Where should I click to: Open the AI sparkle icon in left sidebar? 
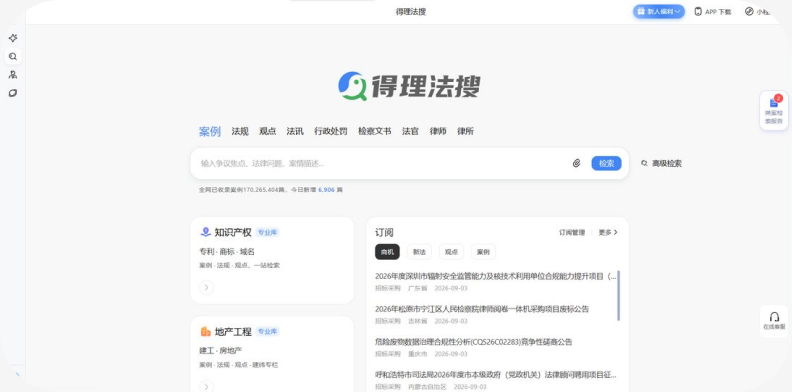(x=13, y=38)
